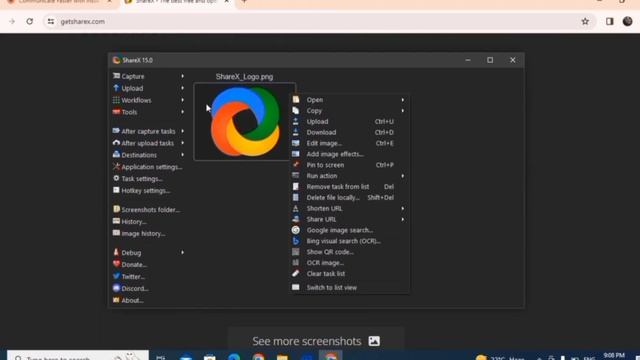Image resolution: width=640 pixels, height=360 pixels.
Task: Click the Pin to screen pin icon
Action: [296, 164]
